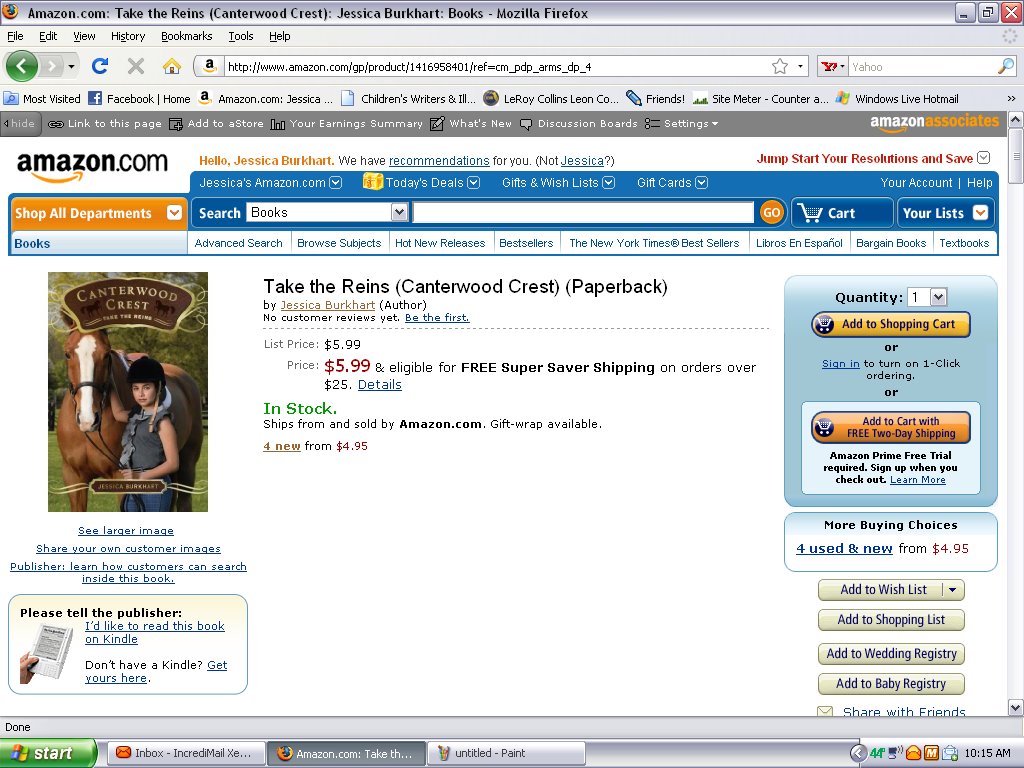The height and width of the screenshot is (768, 1024).
Task: Open the Bookmarks menu
Action: [187, 36]
